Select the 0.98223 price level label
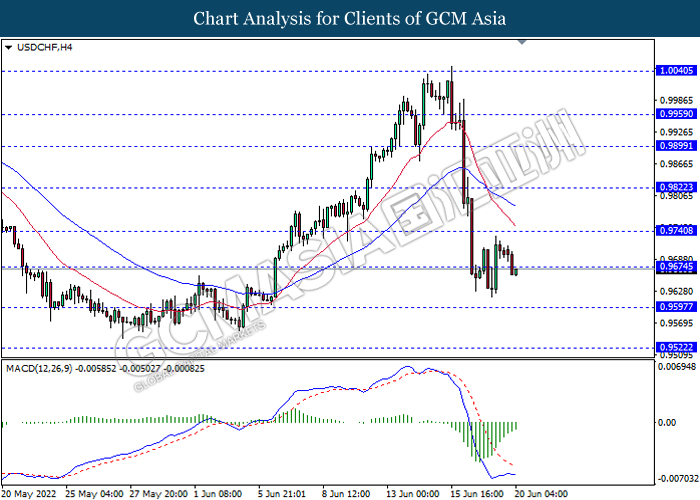700x500 pixels. point(676,187)
